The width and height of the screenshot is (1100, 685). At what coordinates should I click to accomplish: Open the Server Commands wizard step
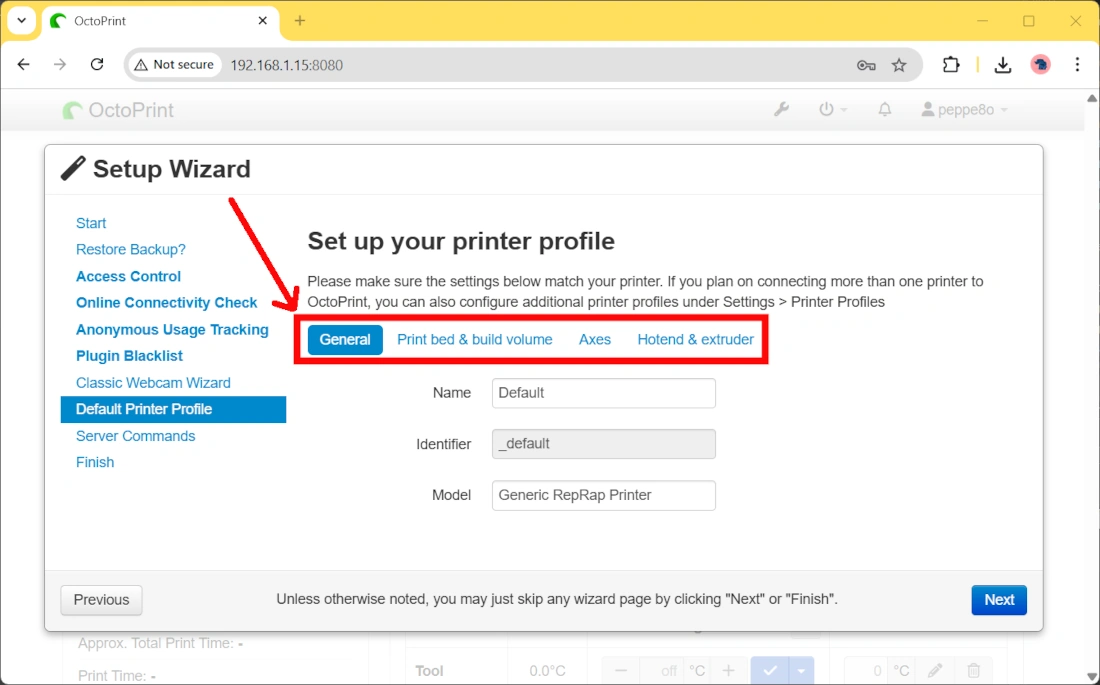pyautogui.click(x=135, y=436)
